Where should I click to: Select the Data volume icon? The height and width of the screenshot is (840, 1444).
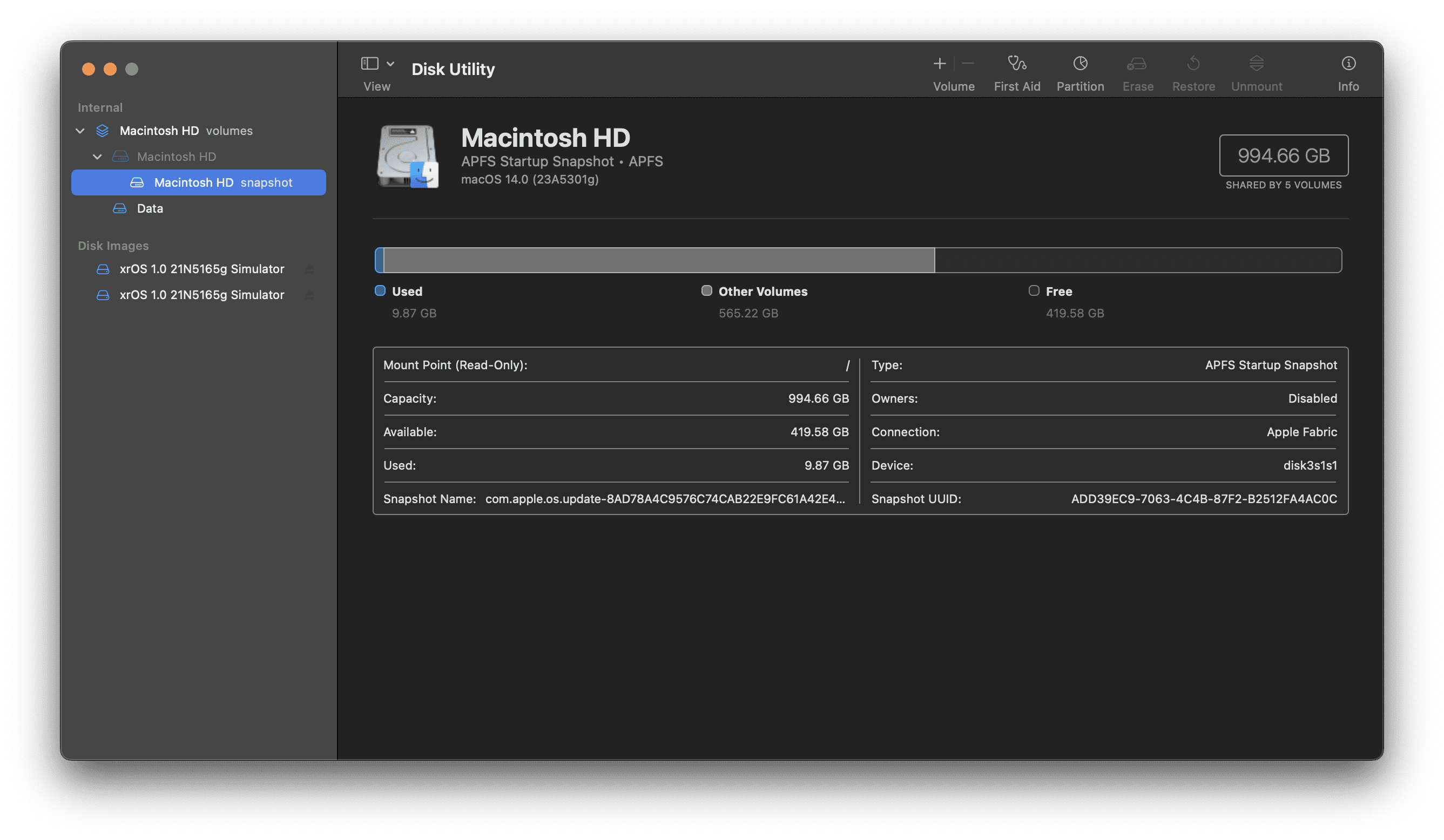[x=120, y=208]
